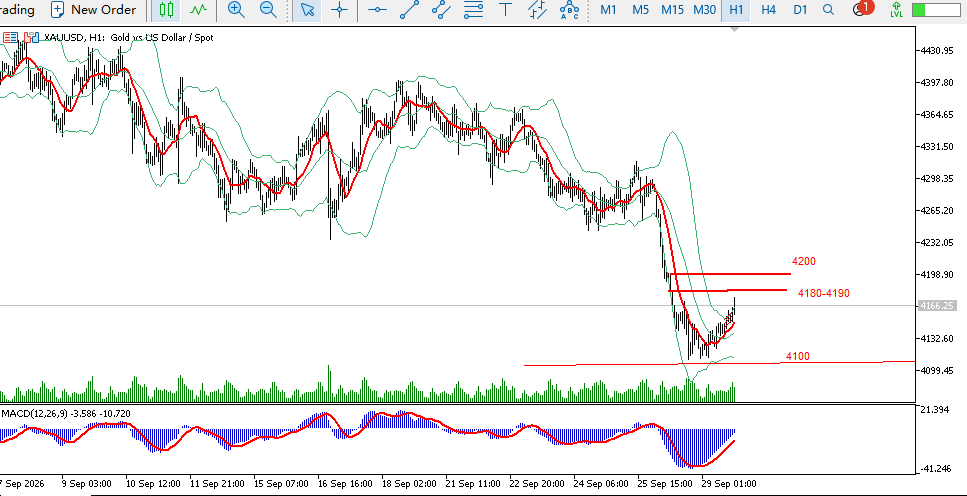Click the 4397.80 price scale value
This screenshot has height=496, width=967.
[x=938, y=83]
